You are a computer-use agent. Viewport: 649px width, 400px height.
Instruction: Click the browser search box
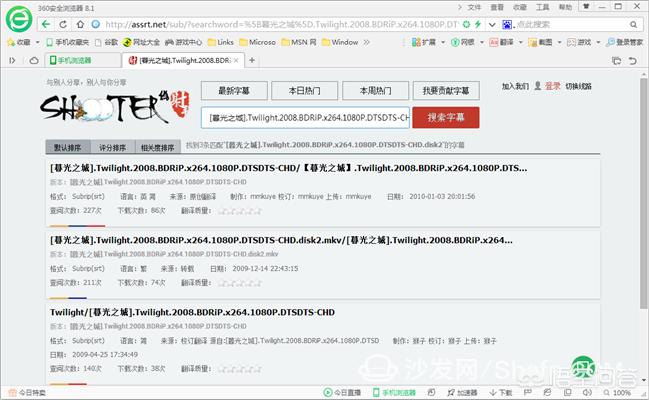571,24
